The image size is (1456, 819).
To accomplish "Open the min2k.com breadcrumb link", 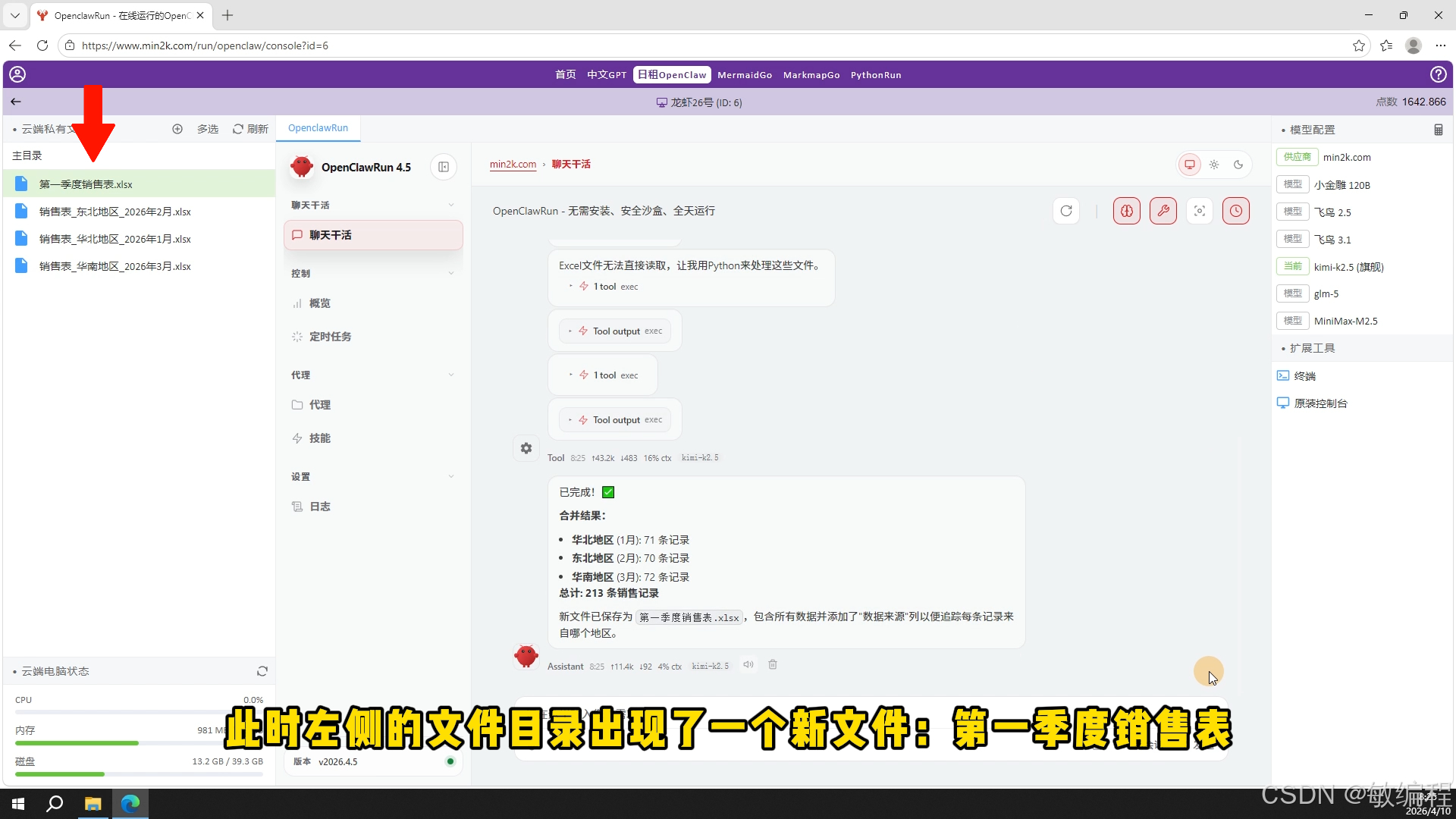I will pos(513,164).
